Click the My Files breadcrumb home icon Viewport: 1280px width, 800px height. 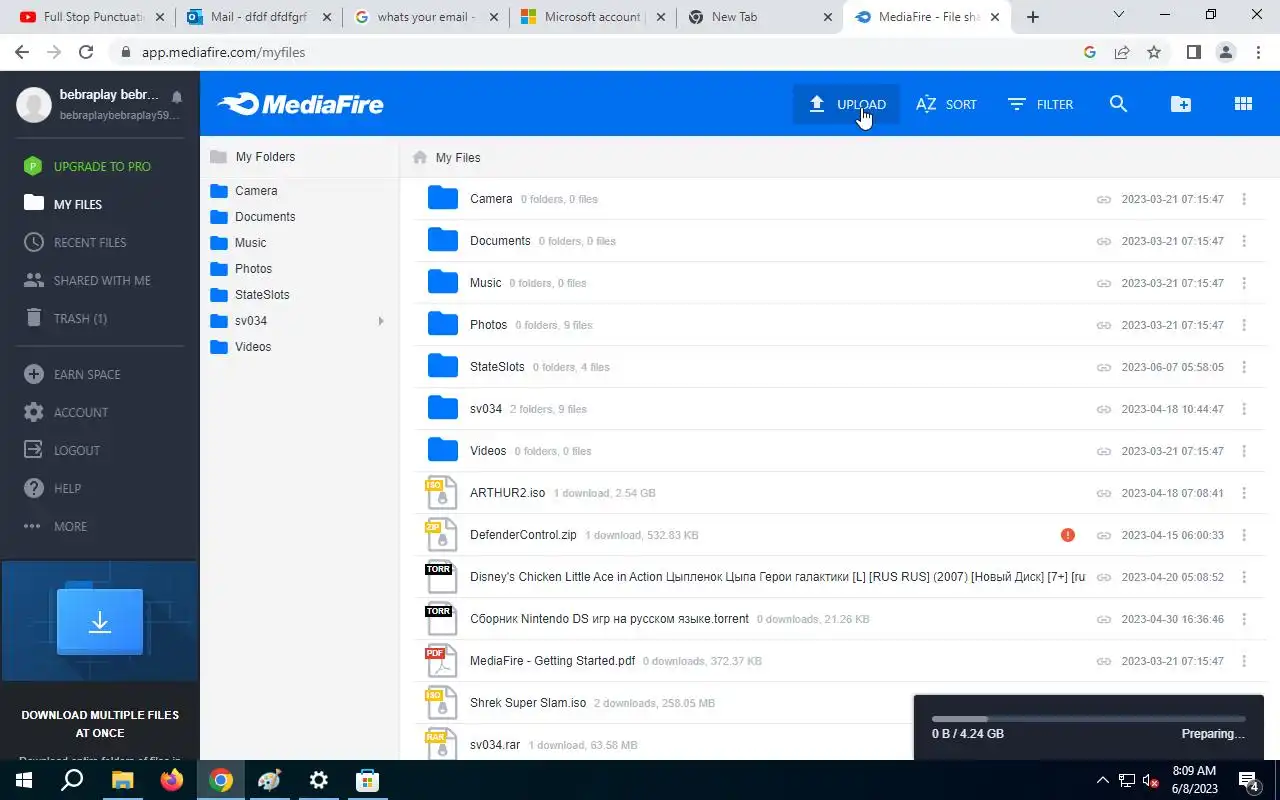point(420,157)
